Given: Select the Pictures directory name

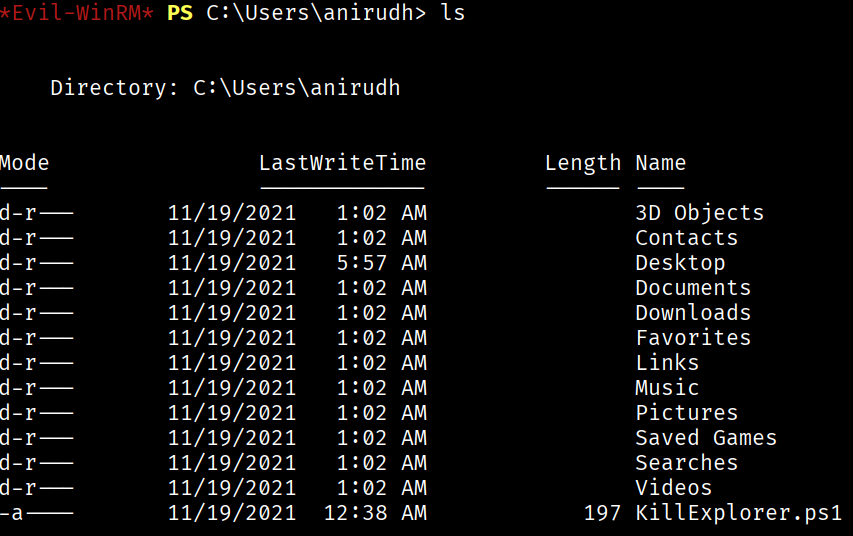Looking at the screenshot, I should [687, 413].
